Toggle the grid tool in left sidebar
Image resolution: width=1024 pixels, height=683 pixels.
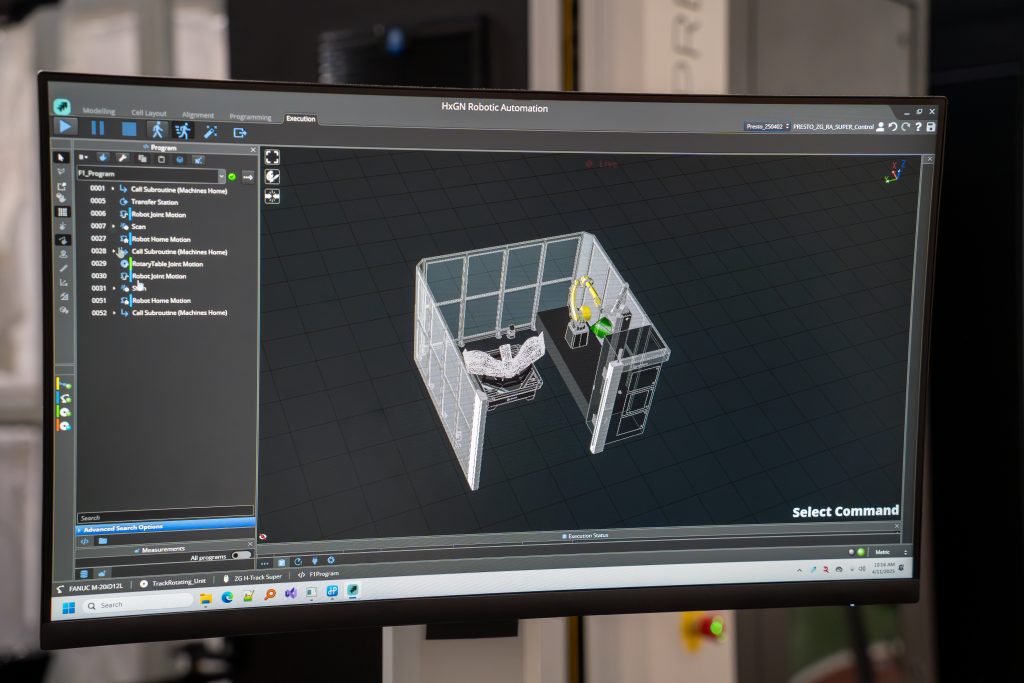click(x=63, y=212)
